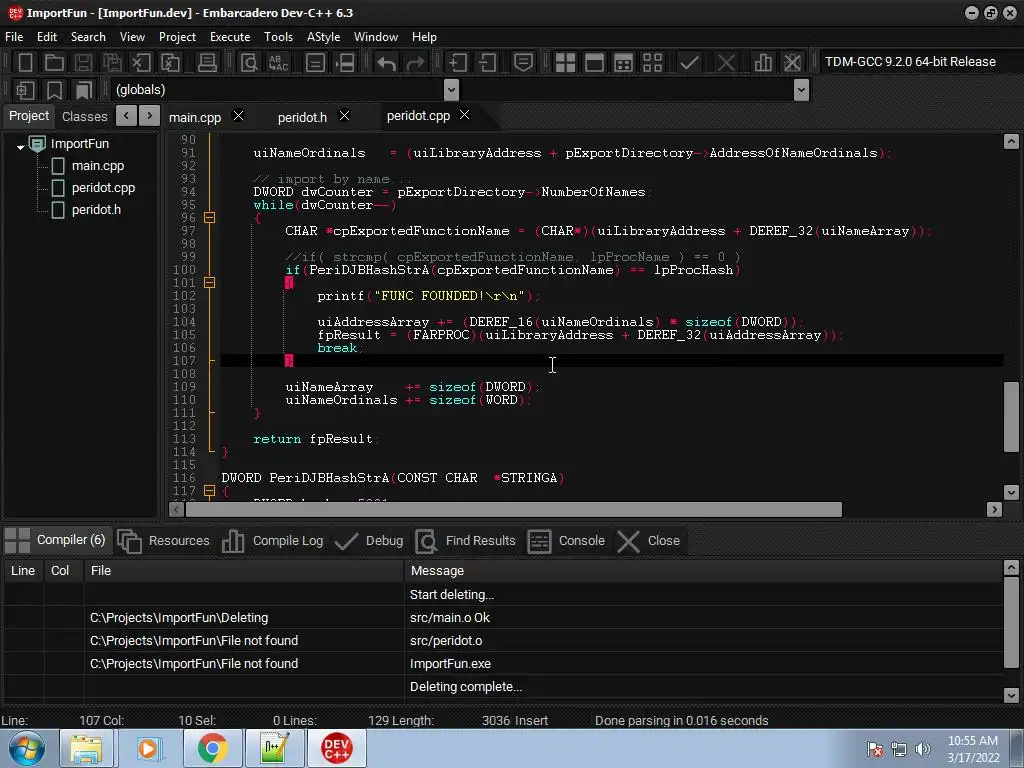Open the Windows Start menu
The height and width of the screenshot is (768, 1024).
pyautogui.click(x=27, y=748)
